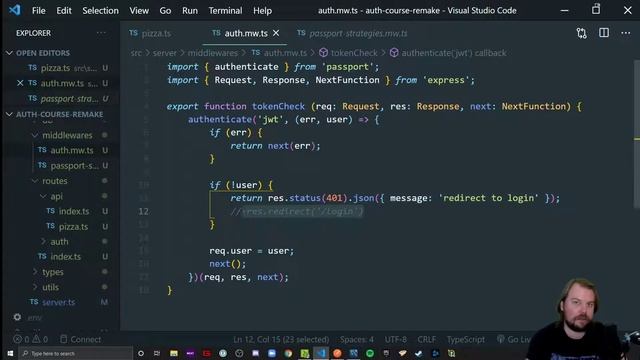Open the Terminal menu

click(x=225, y=11)
